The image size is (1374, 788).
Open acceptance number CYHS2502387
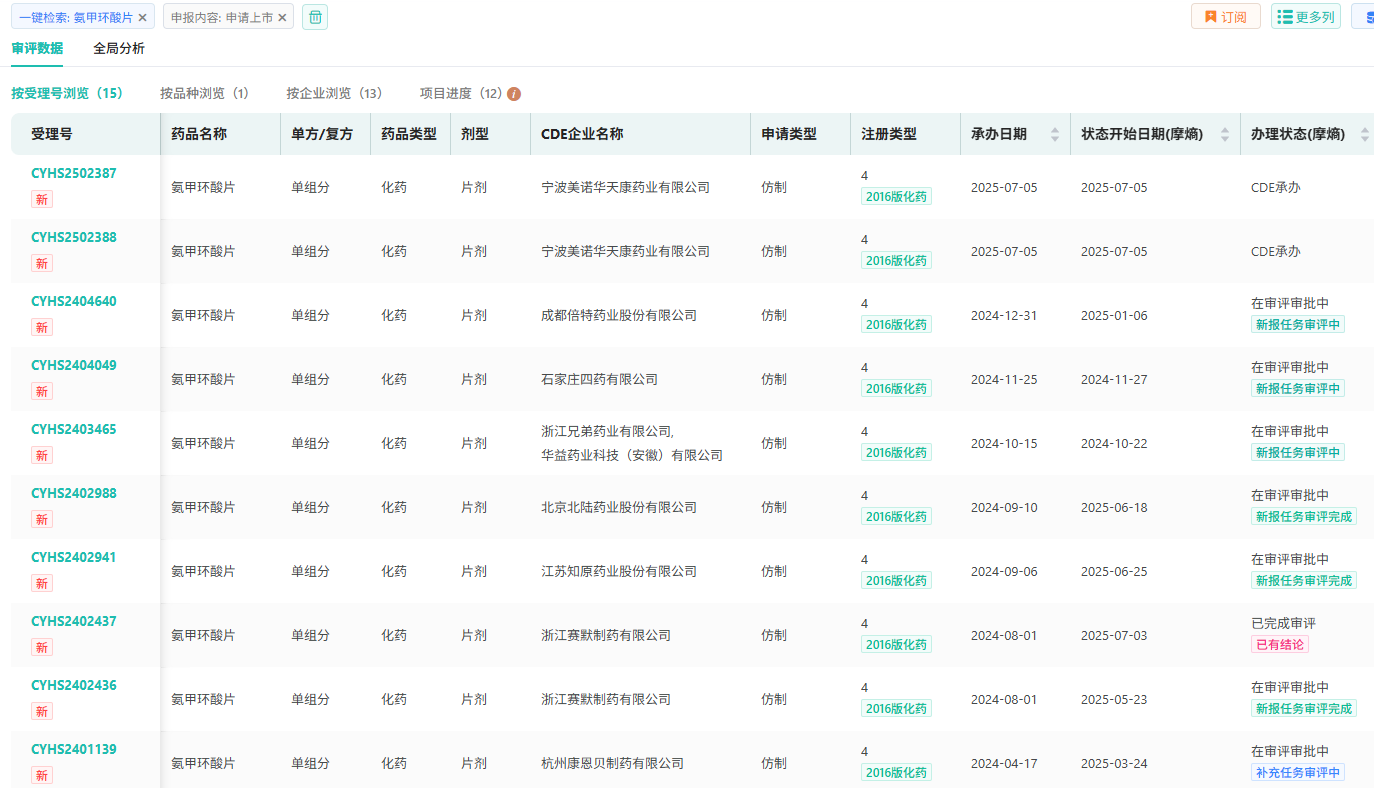[x=74, y=173]
